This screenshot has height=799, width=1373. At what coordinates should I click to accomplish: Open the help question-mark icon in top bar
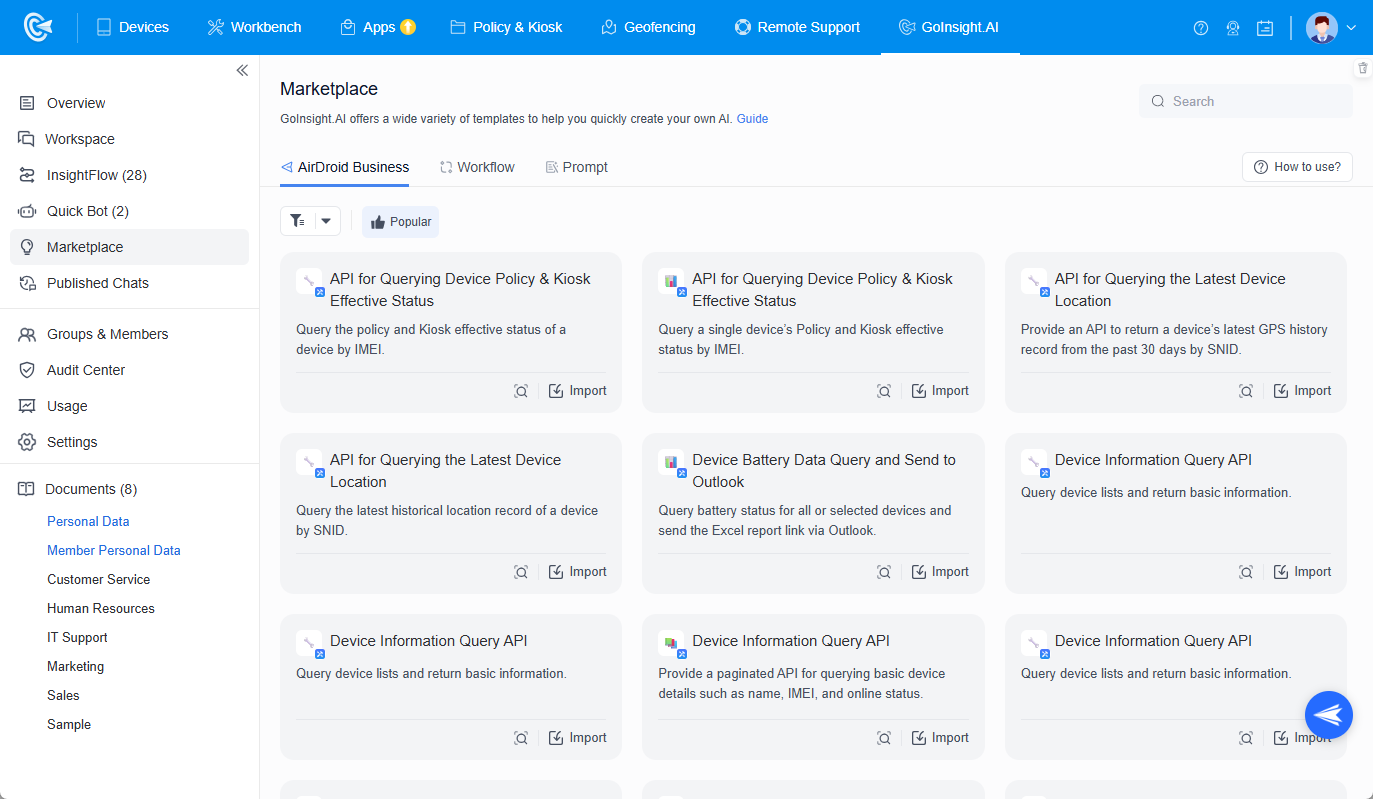1201,28
